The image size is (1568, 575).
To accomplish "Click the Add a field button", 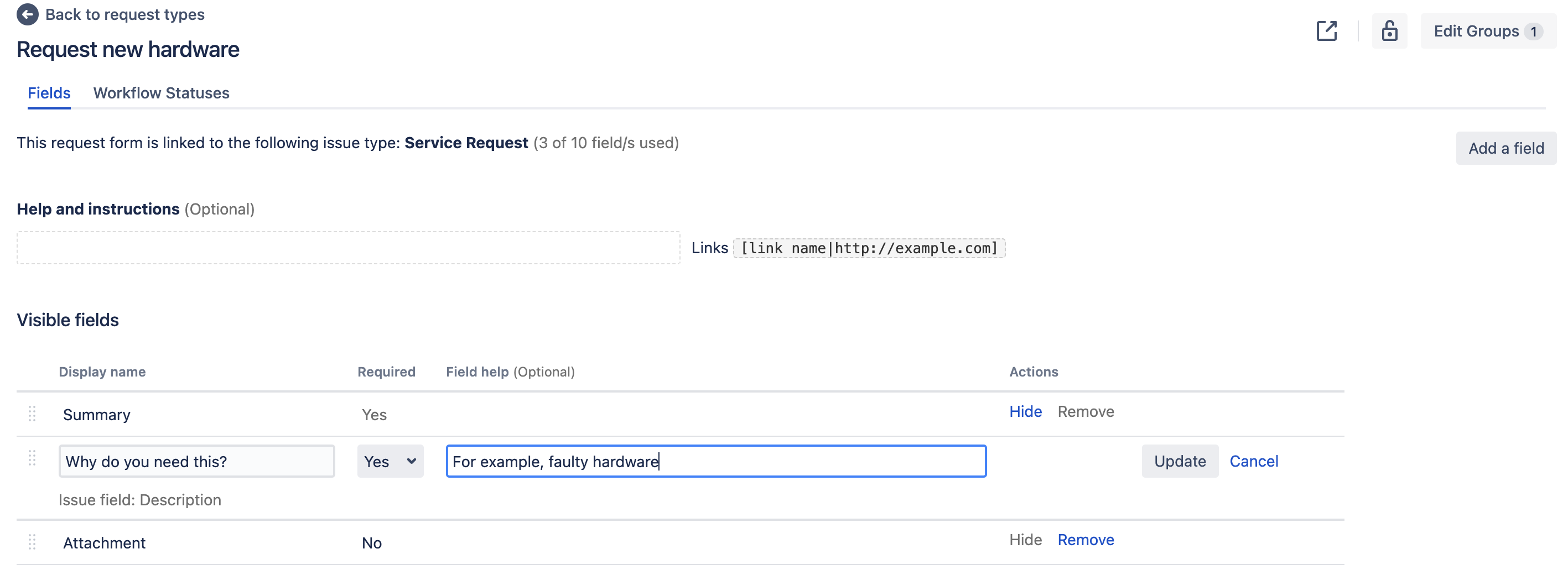I will click(x=1505, y=148).
